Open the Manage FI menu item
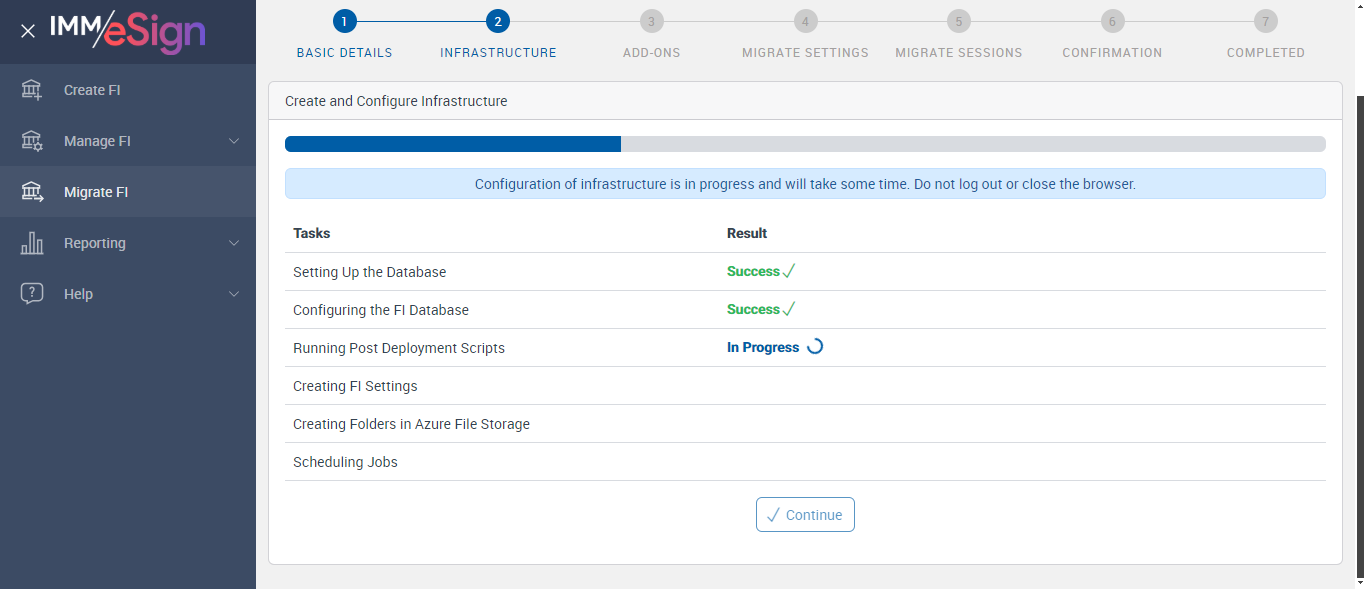The image size is (1366, 589). pyautogui.click(x=128, y=141)
